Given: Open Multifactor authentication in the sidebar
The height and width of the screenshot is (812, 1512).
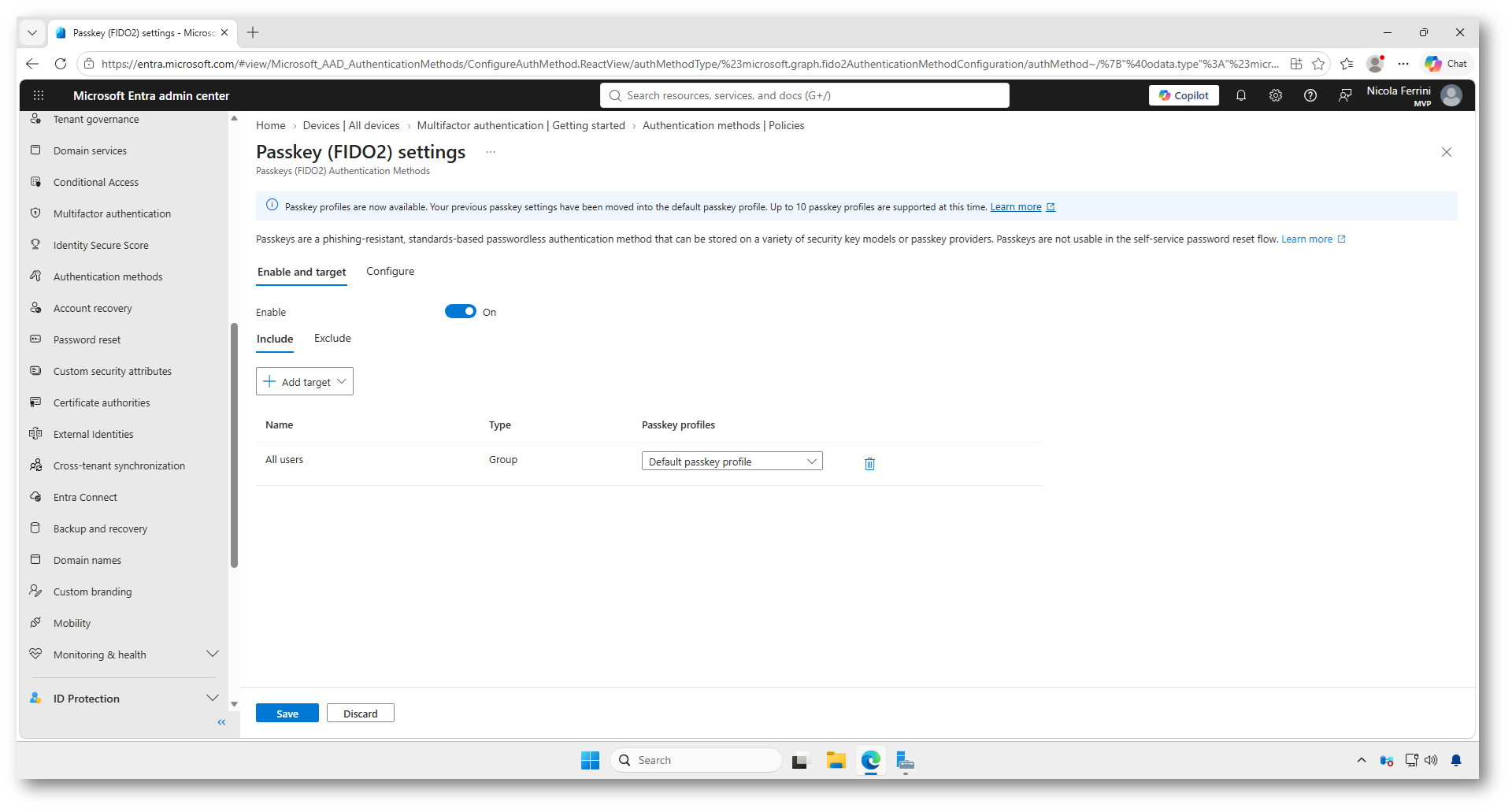Looking at the screenshot, I should click(x=112, y=213).
